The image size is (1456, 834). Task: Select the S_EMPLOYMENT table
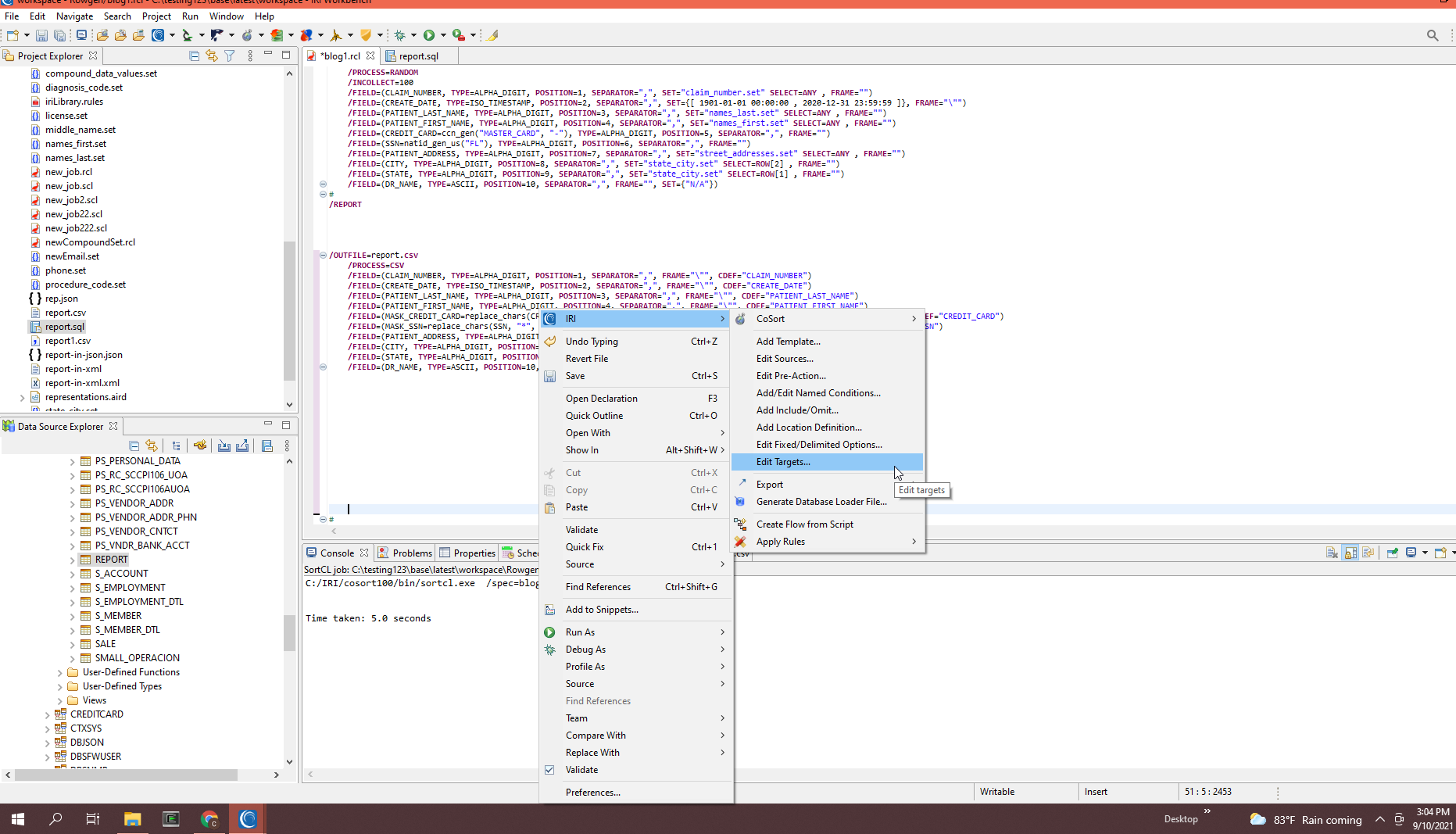(x=130, y=588)
